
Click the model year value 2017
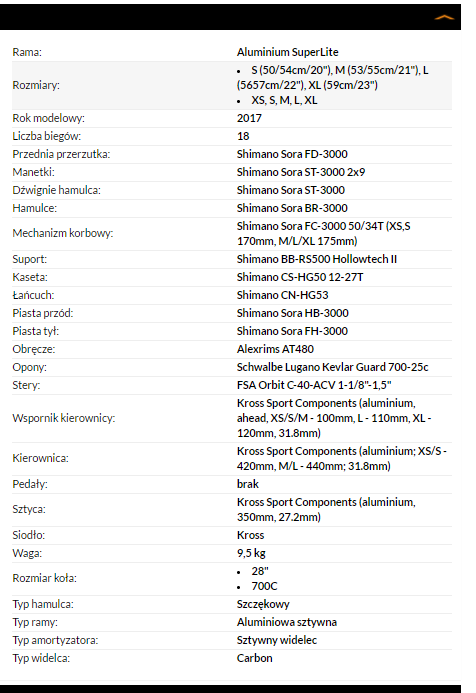[x=249, y=118]
